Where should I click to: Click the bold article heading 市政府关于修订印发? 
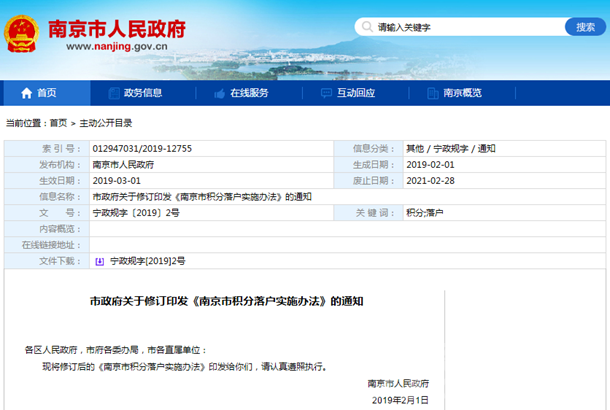point(227,301)
